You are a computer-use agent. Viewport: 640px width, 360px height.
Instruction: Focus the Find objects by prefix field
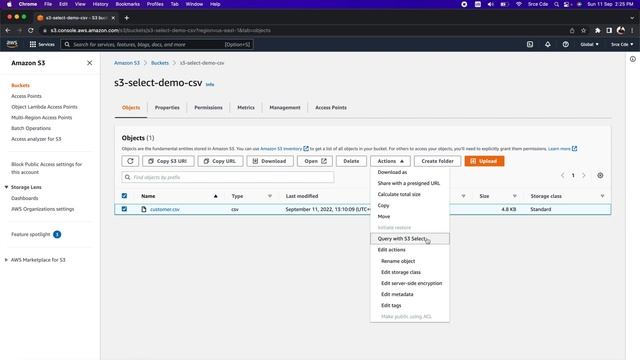pos(228,177)
